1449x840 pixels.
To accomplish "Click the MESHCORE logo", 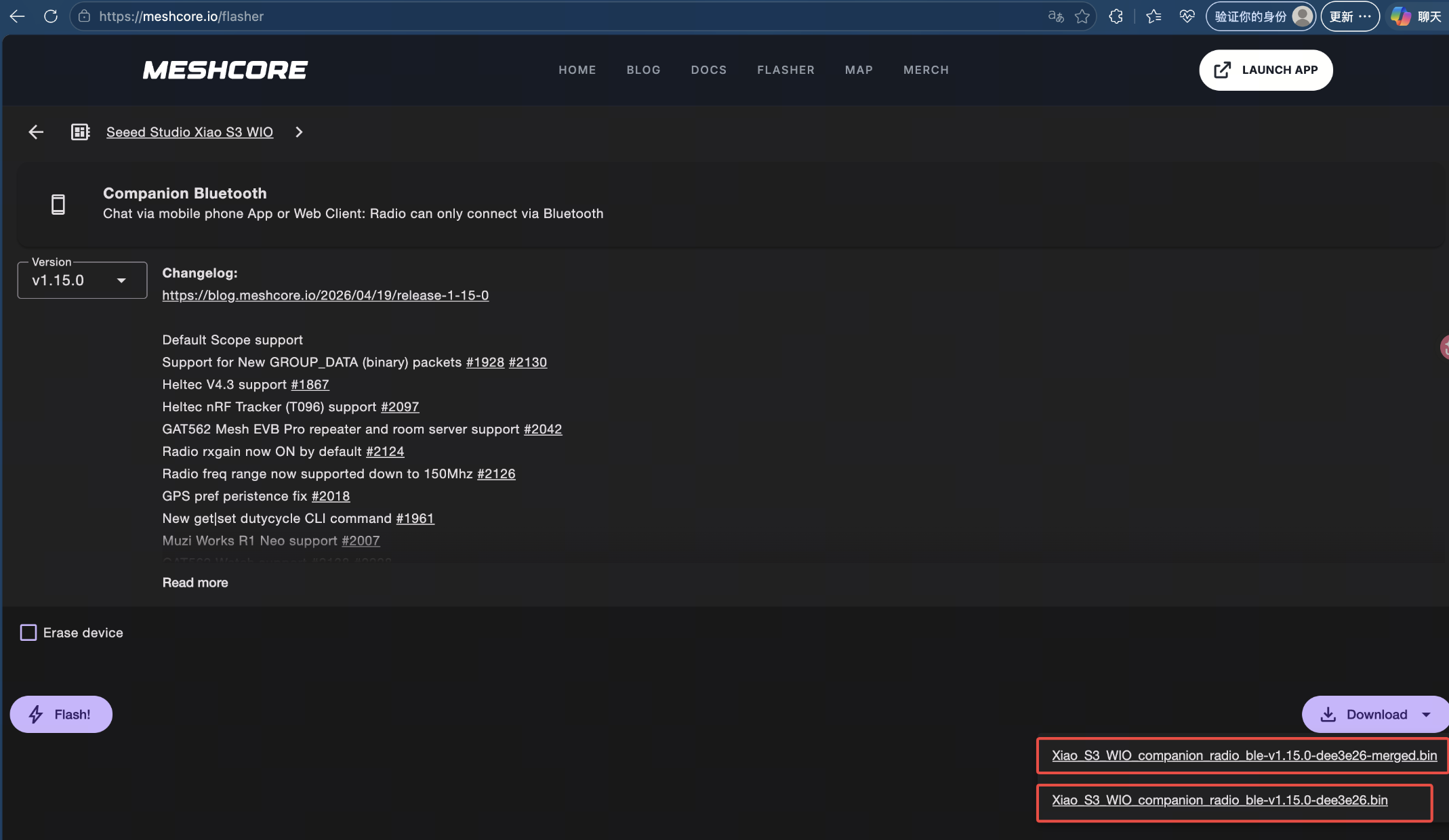I will (x=225, y=70).
